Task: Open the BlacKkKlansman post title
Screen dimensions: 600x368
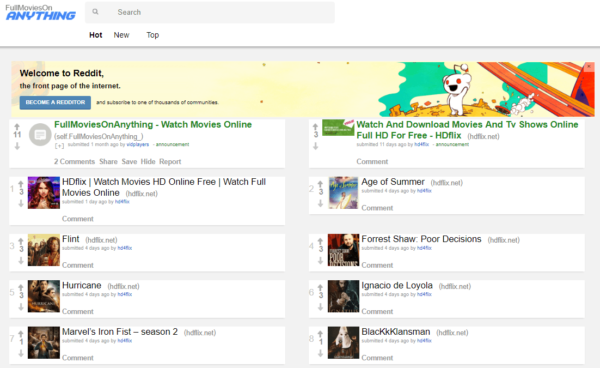Action: click(x=396, y=332)
